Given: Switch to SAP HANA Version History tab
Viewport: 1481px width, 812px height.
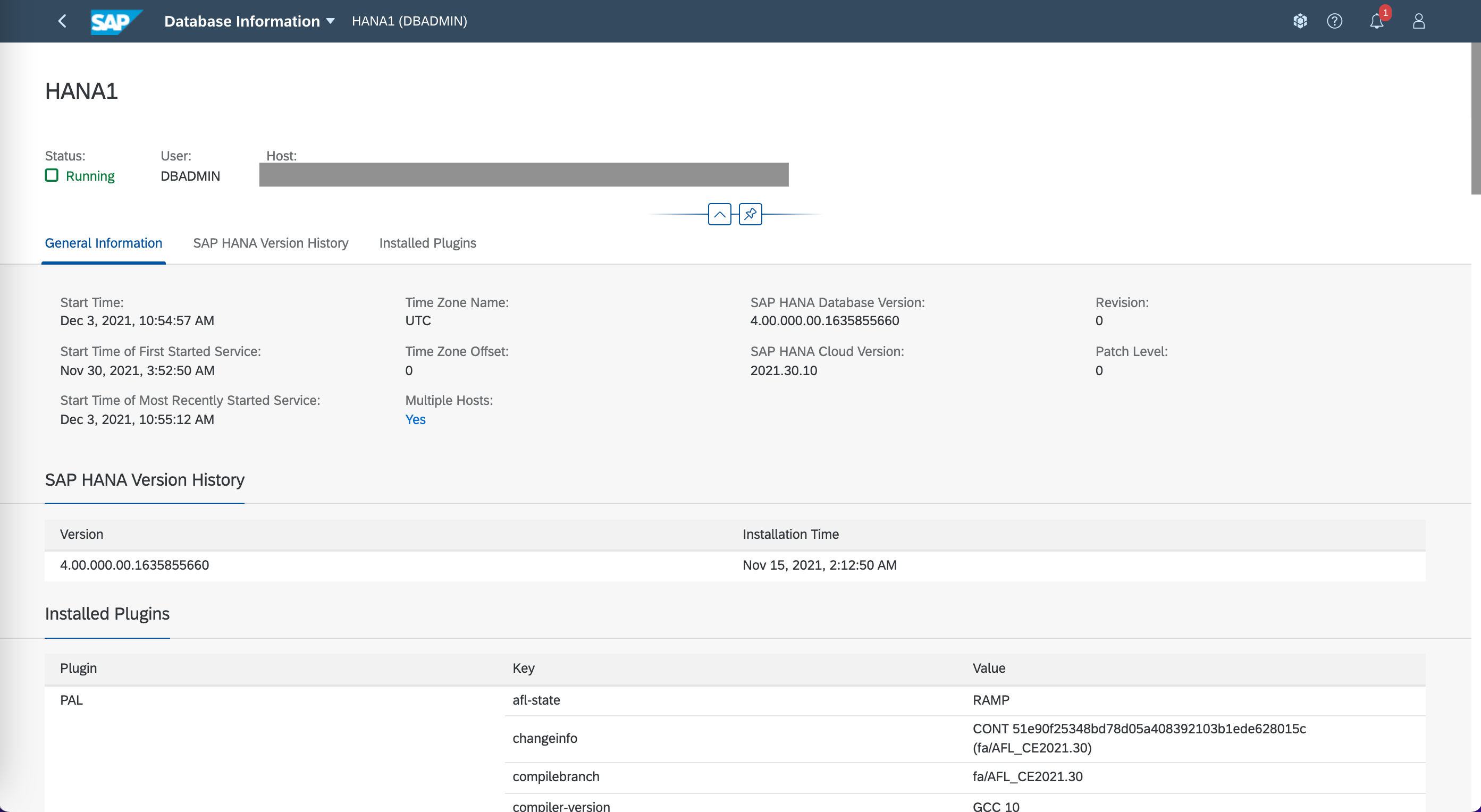Looking at the screenshot, I should point(271,243).
